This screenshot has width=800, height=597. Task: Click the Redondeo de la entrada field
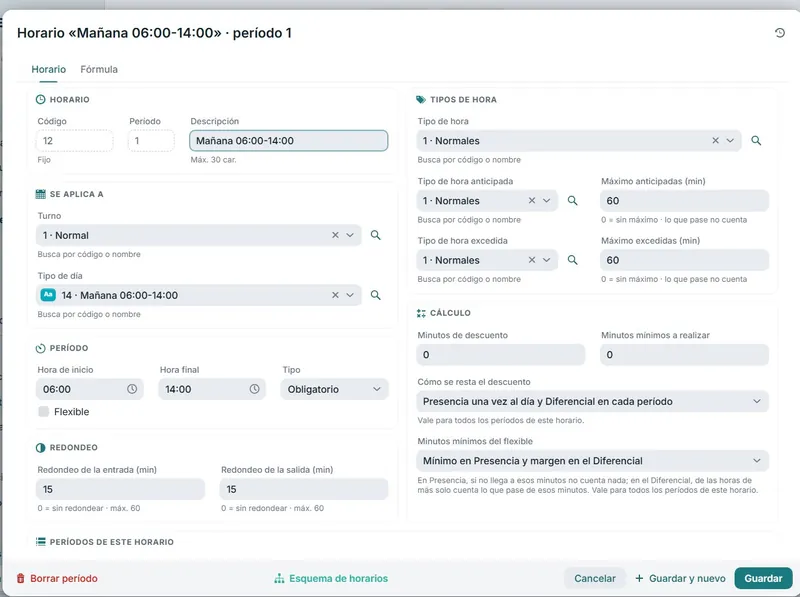click(x=120, y=489)
